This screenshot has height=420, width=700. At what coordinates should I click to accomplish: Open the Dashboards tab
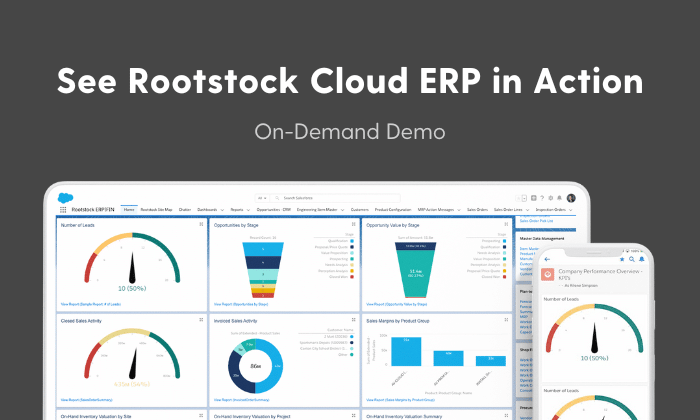[x=207, y=209]
